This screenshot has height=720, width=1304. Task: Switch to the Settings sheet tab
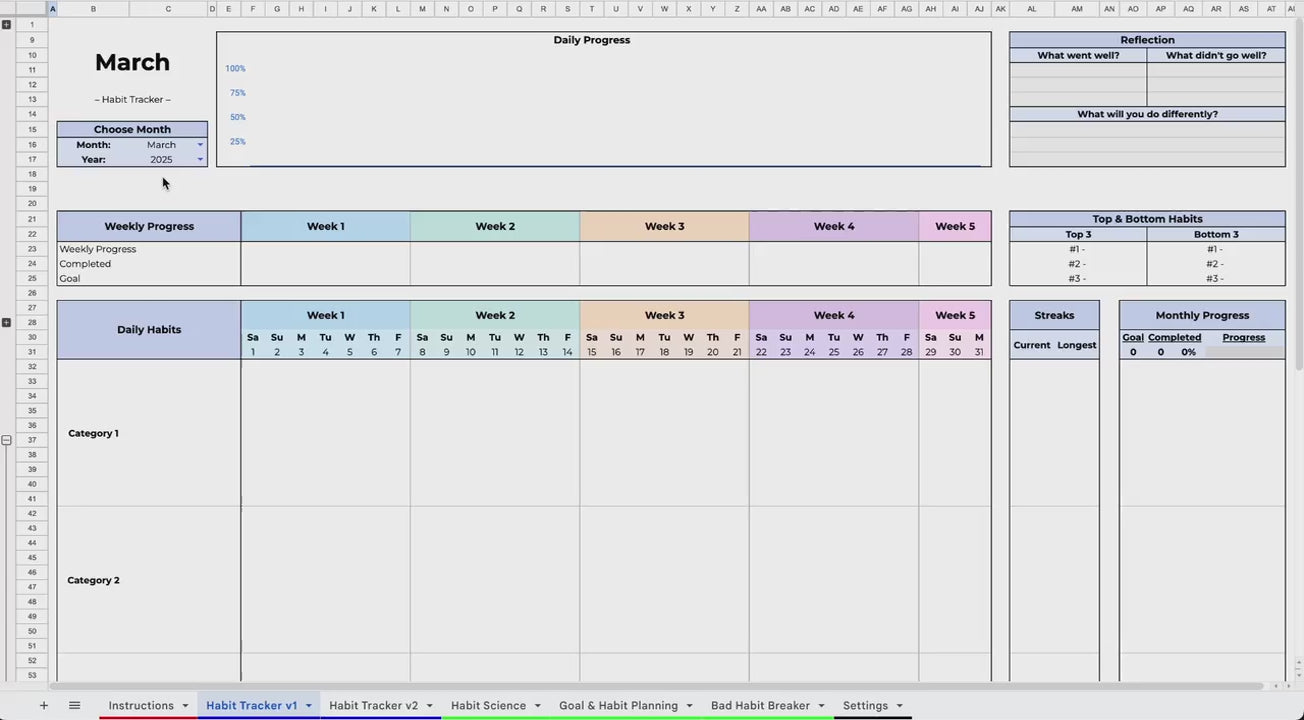[864, 705]
